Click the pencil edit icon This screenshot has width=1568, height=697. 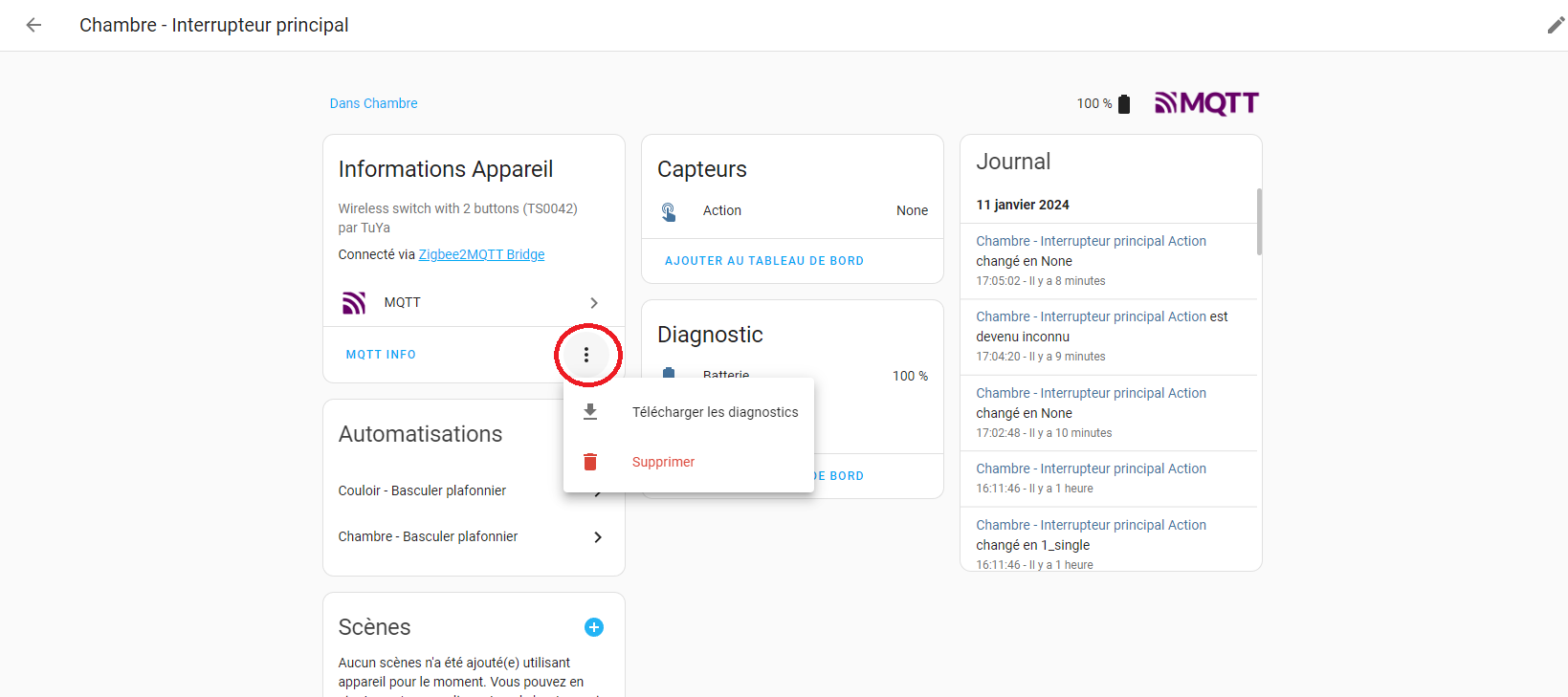[x=1556, y=26]
